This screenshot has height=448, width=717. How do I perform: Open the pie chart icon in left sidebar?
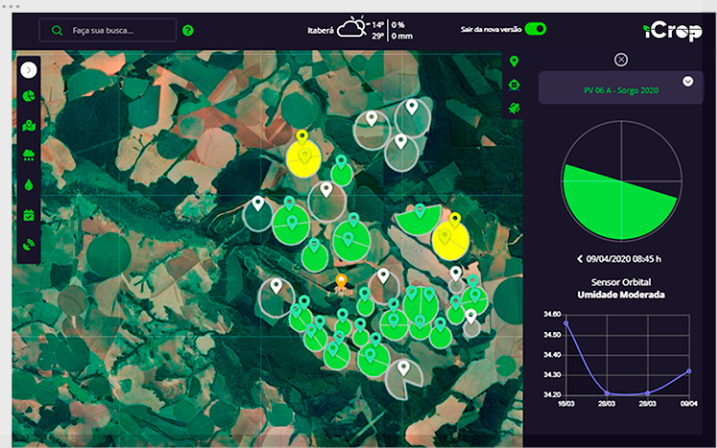tap(29, 98)
